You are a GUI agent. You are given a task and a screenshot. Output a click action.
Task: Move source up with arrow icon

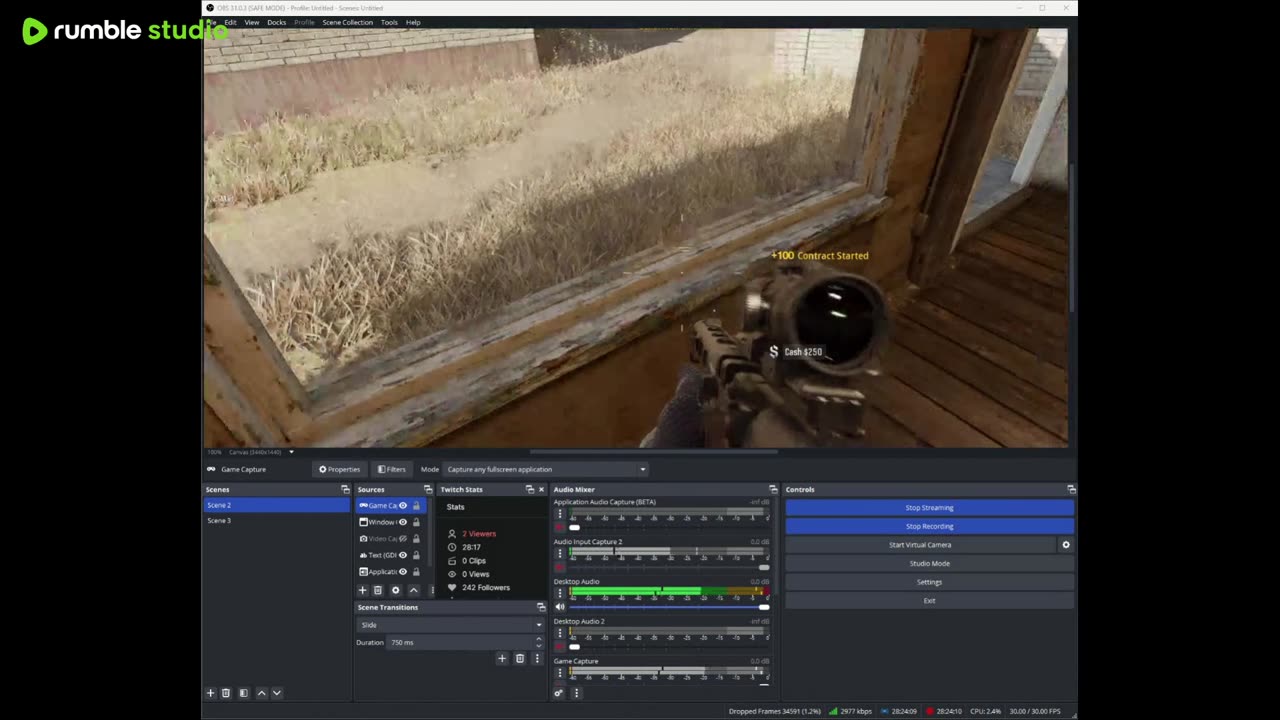coord(413,590)
